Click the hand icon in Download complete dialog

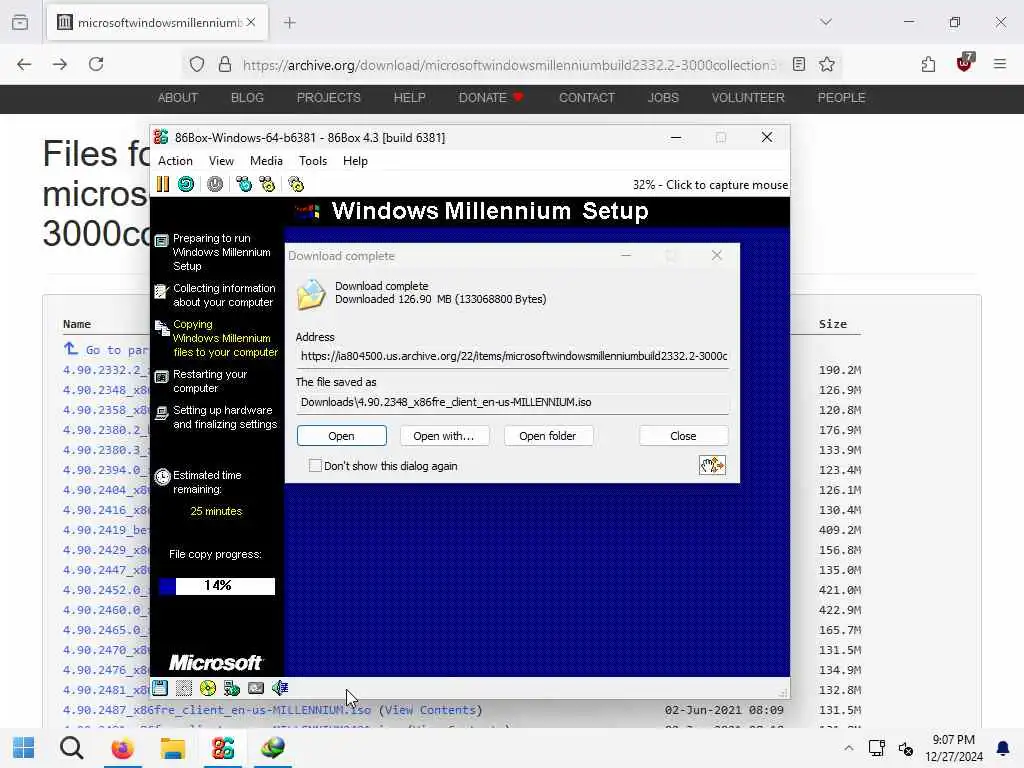(712, 465)
